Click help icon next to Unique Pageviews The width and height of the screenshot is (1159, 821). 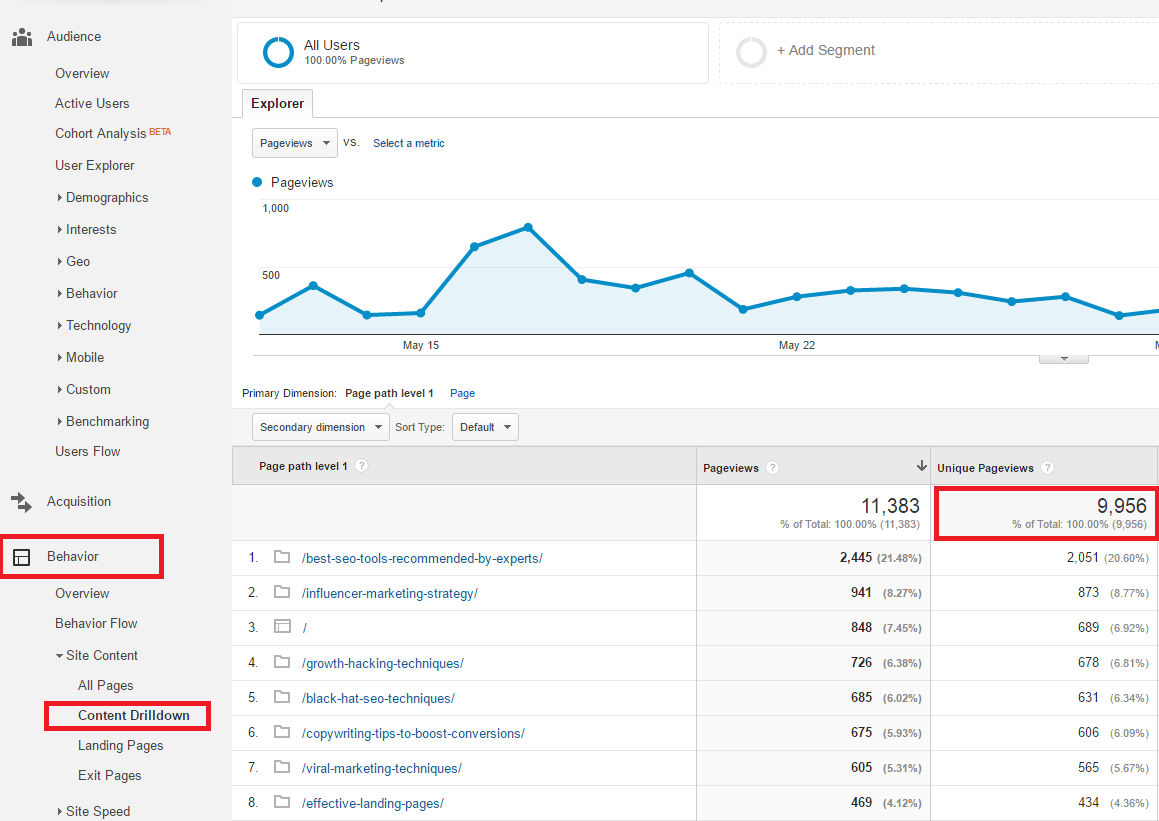point(1047,468)
